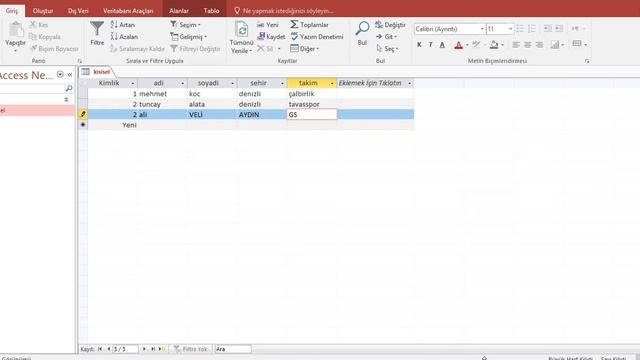Align text left

pos(516,44)
